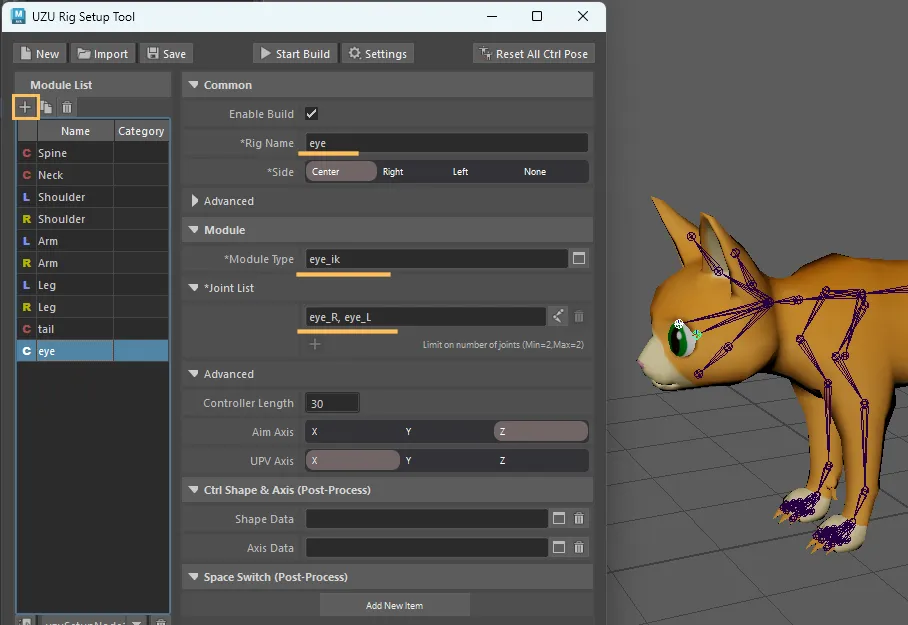Click the Import button
The image size is (908, 625).
(x=103, y=53)
